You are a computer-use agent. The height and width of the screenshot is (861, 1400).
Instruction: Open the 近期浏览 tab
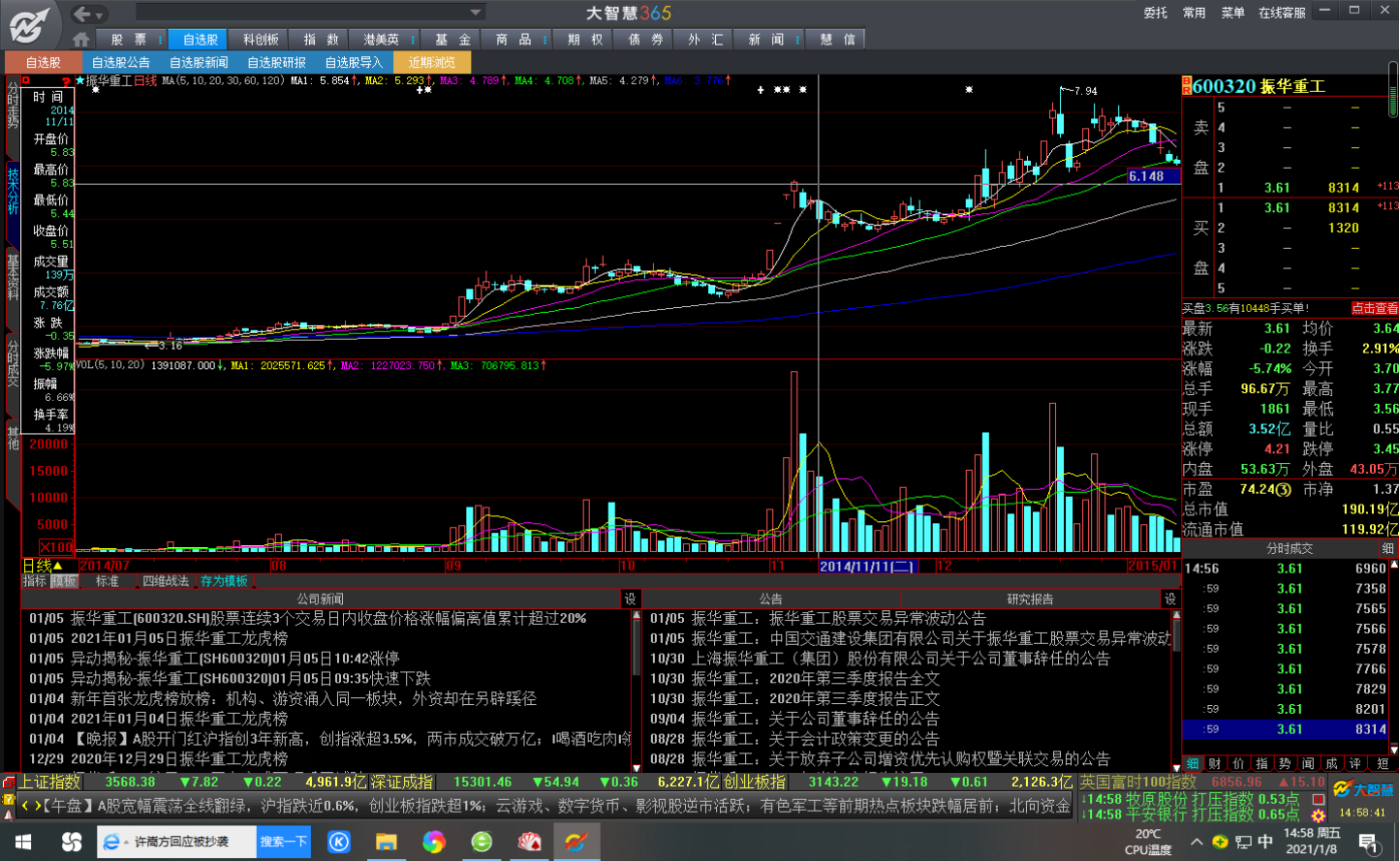(432, 62)
